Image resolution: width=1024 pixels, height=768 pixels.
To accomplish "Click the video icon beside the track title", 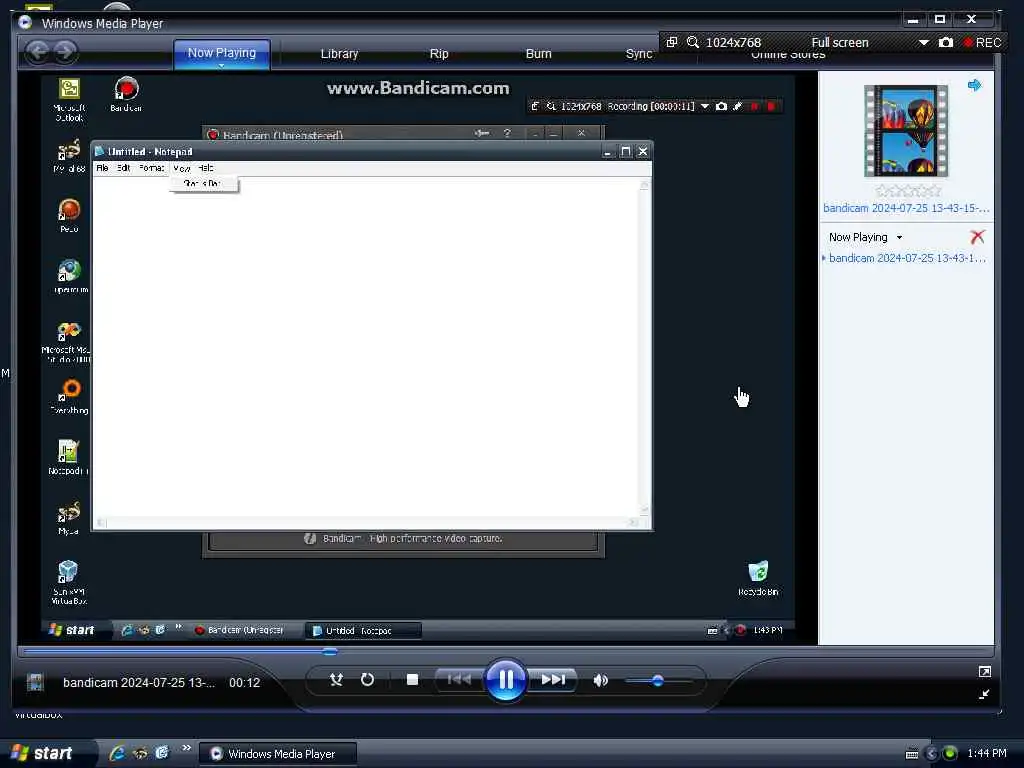I will (x=35, y=682).
